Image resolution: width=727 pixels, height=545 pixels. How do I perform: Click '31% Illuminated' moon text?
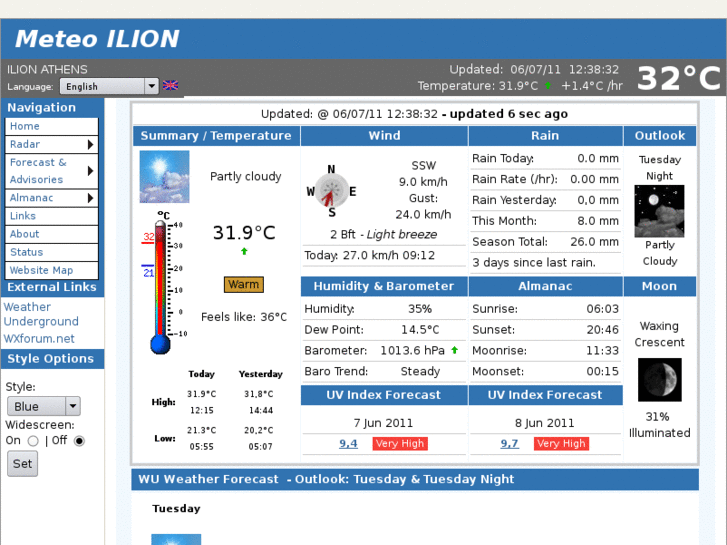(659, 425)
